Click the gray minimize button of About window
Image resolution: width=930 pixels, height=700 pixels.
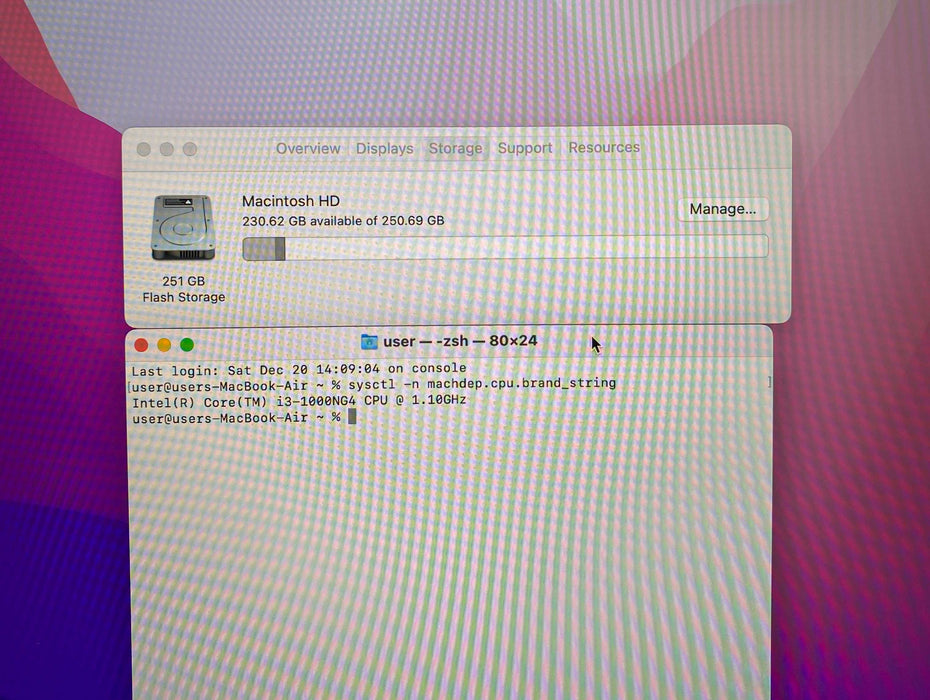(167, 149)
